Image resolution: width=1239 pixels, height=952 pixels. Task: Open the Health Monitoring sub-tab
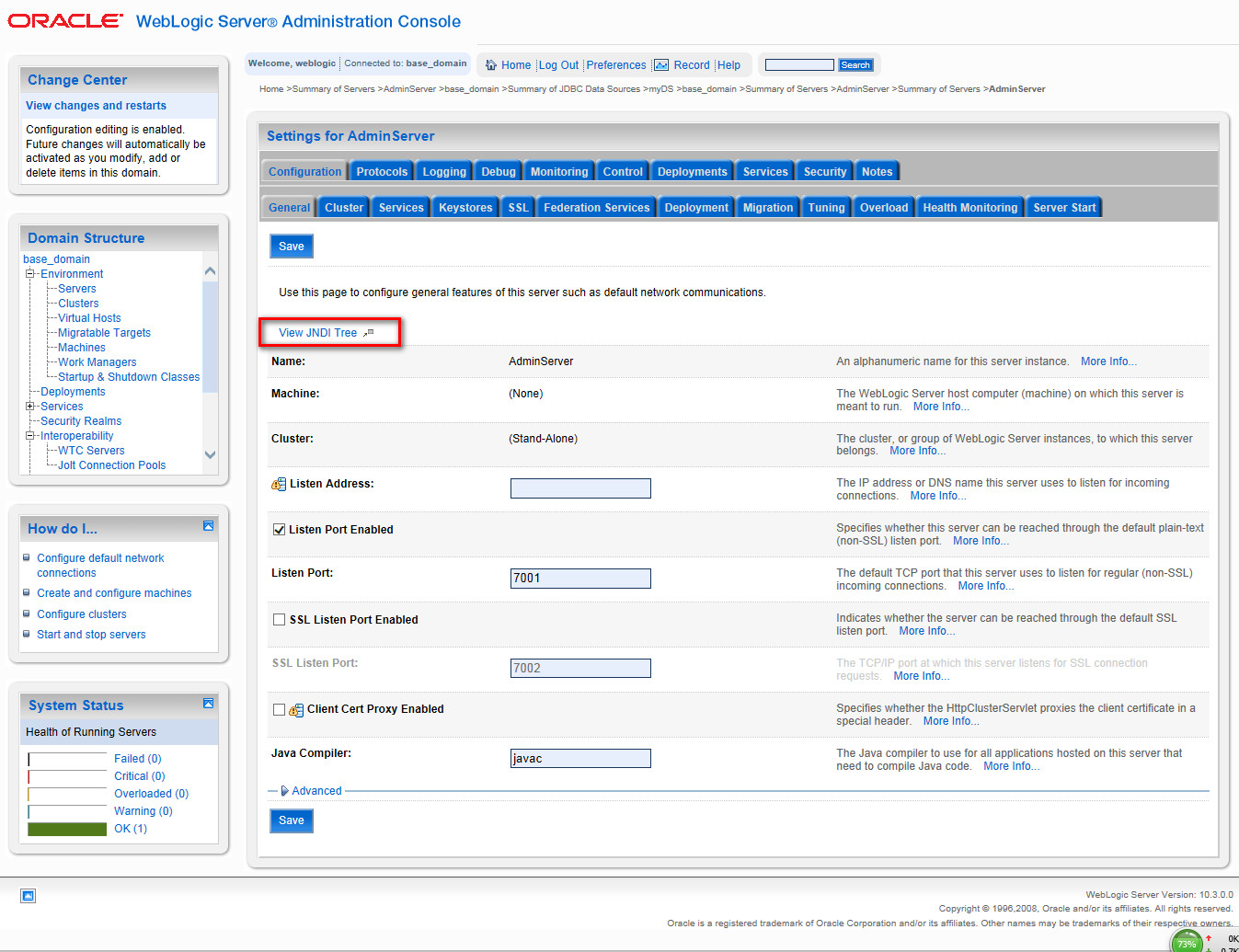[970, 208]
